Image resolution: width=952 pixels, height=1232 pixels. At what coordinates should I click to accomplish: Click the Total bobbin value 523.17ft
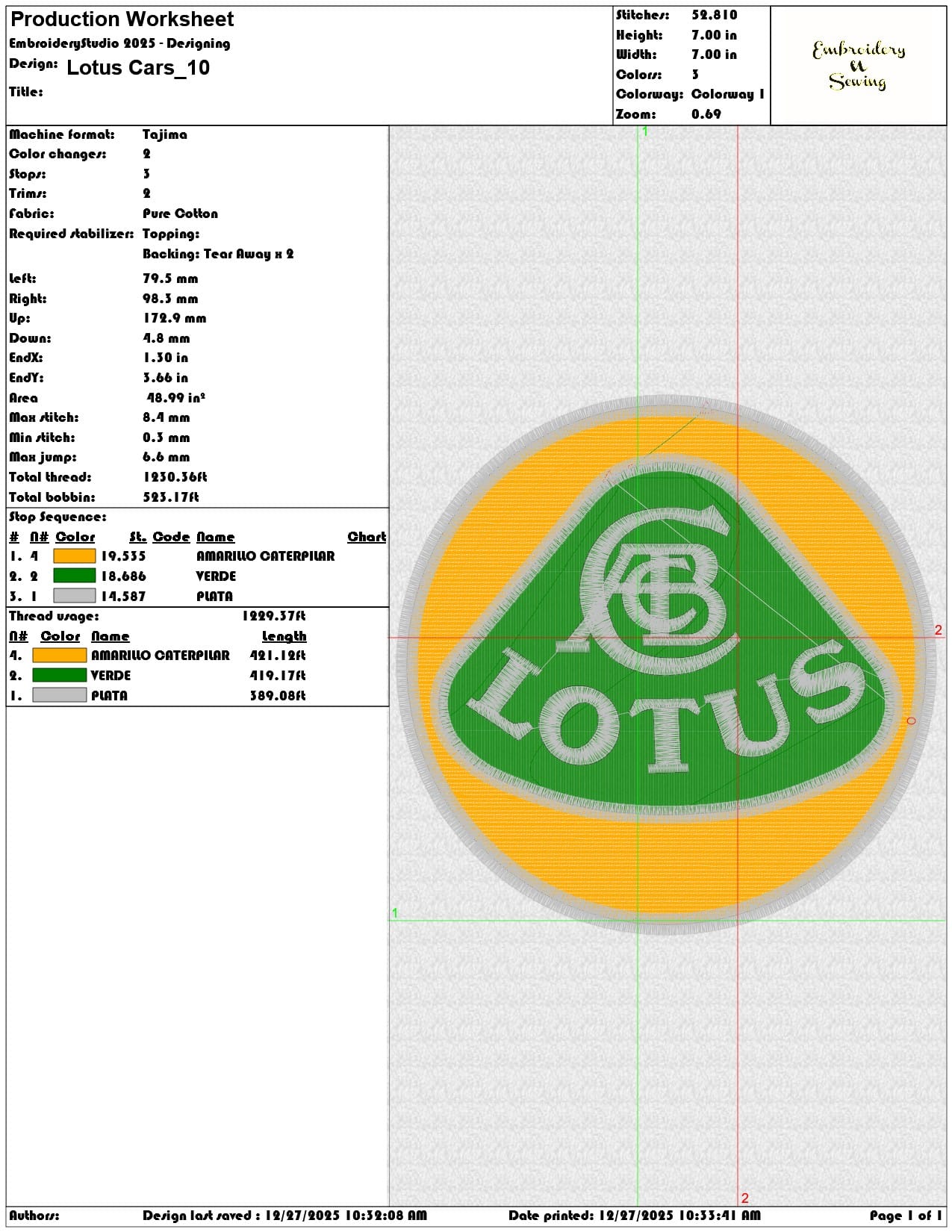tap(171, 497)
